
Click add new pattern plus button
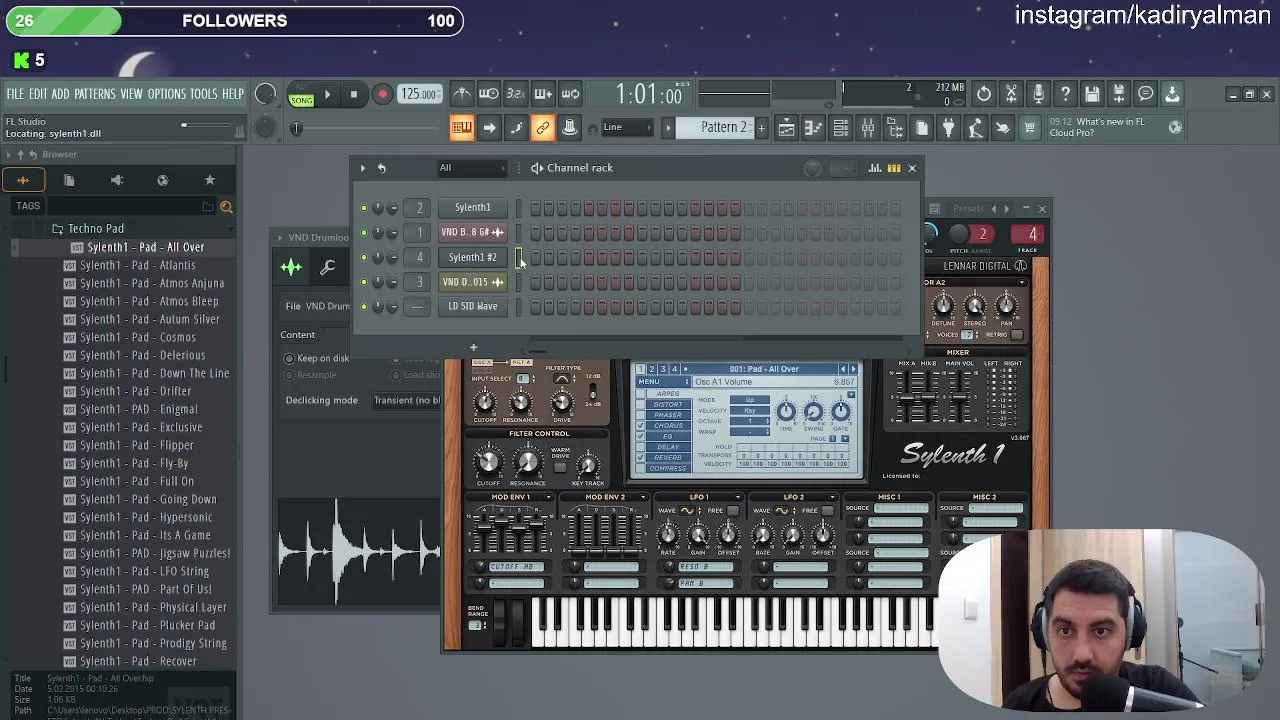point(761,128)
